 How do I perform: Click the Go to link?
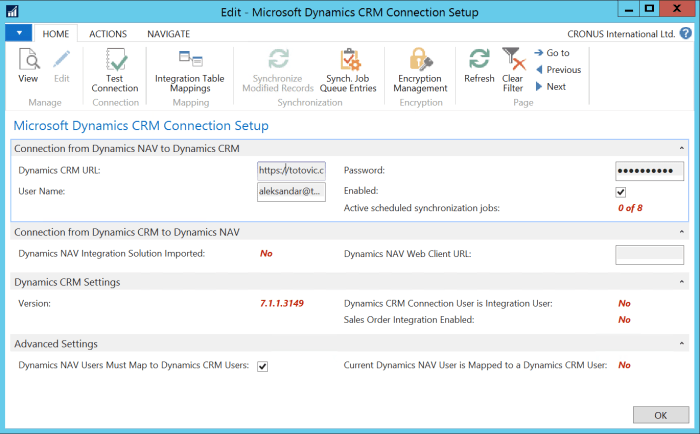point(557,53)
